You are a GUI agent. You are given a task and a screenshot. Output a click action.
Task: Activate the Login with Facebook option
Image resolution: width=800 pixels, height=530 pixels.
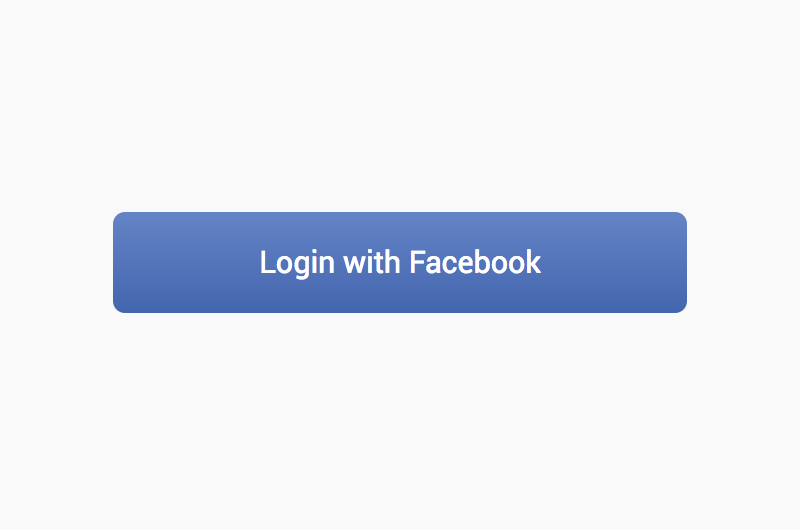click(x=400, y=262)
